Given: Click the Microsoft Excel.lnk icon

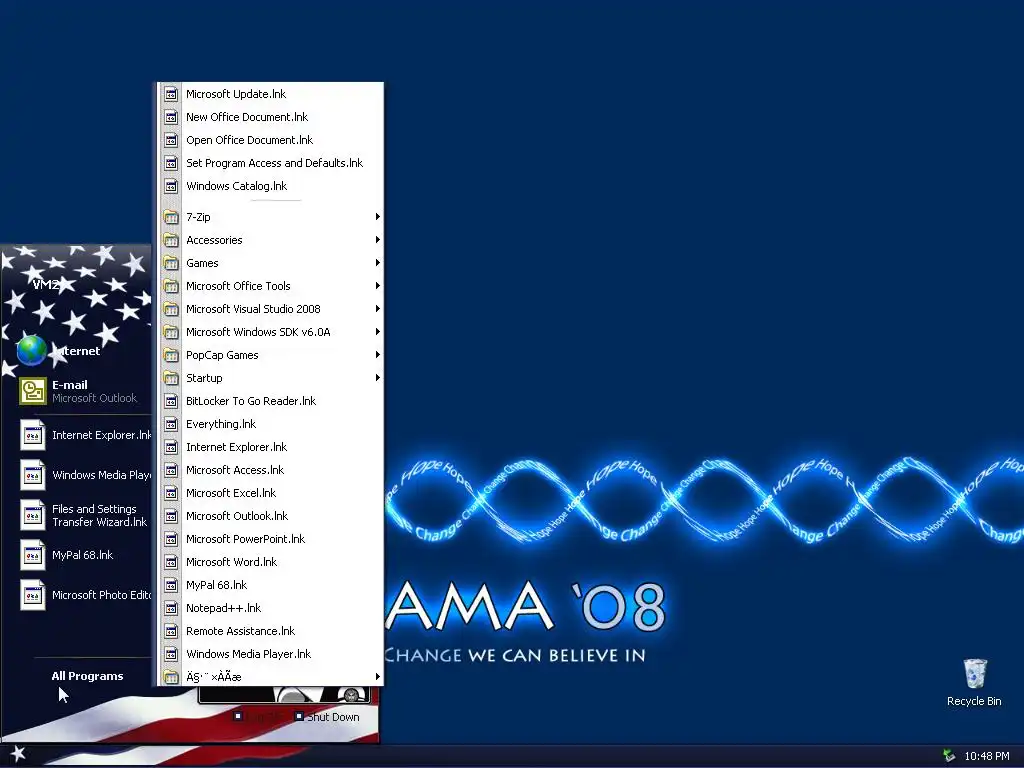Looking at the screenshot, I should [171, 493].
